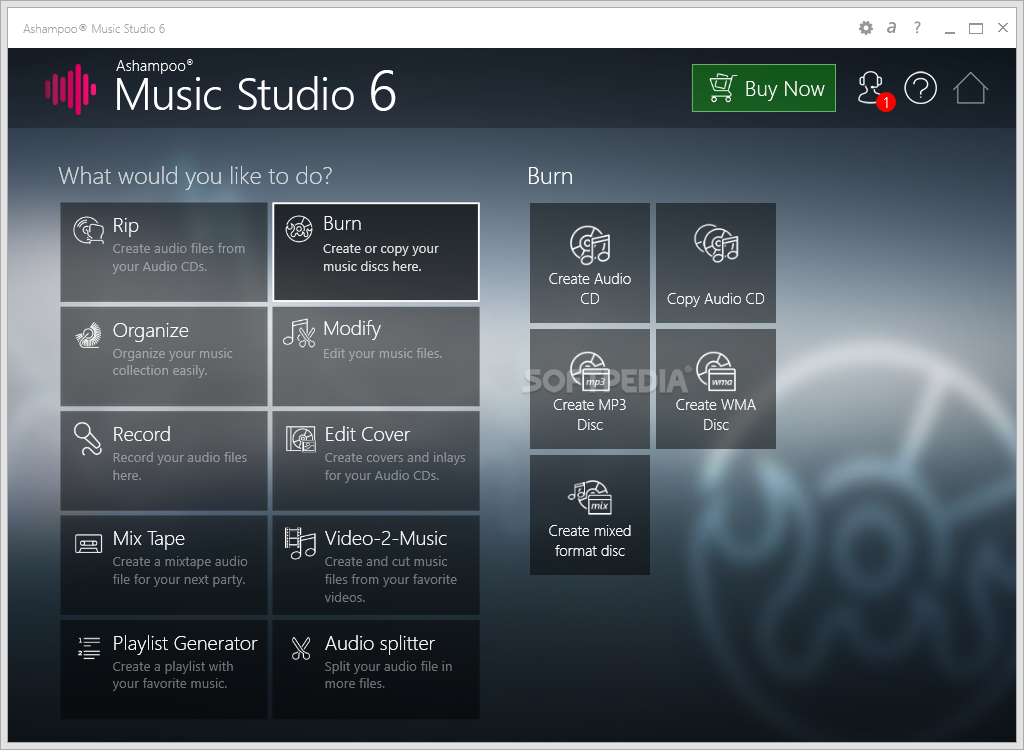Click the Playlist Generator list icon
1024x750 pixels.
tap(89, 647)
